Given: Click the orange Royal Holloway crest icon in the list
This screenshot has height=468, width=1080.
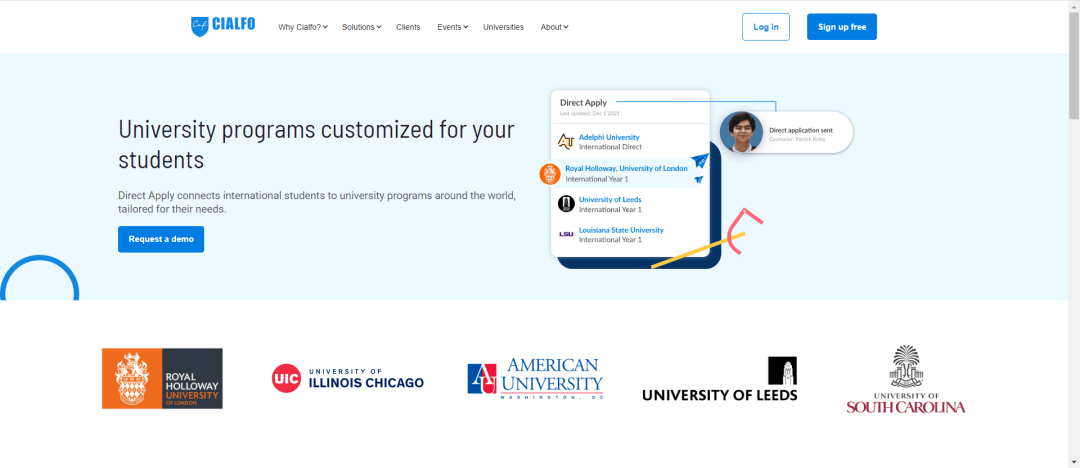Looking at the screenshot, I should 550,174.
